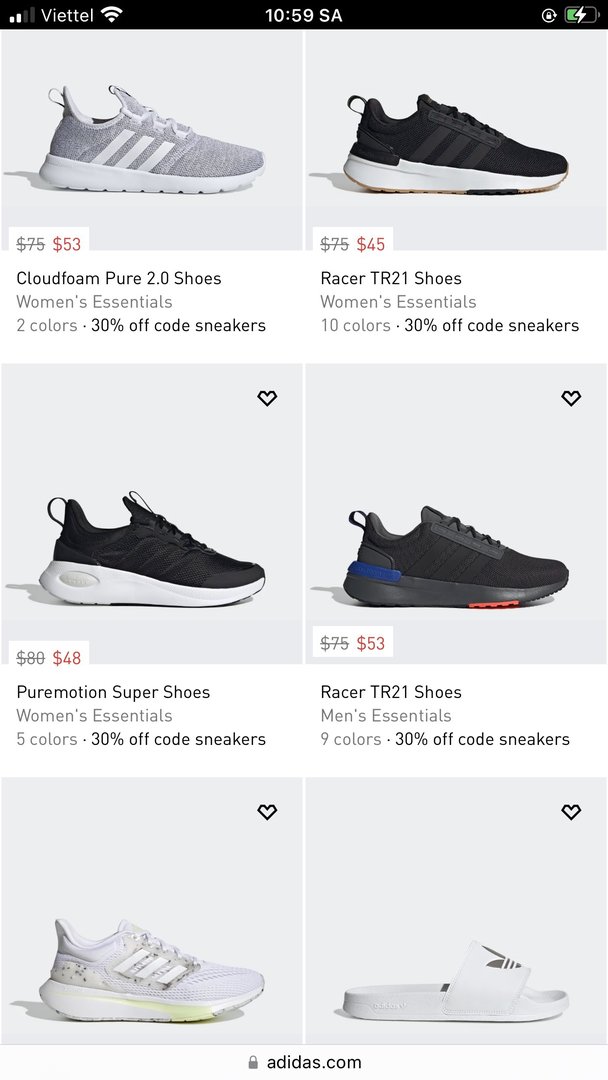
Task: Select the Racer TR21 Shoes Women's Essentials title
Action: point(391,278)
